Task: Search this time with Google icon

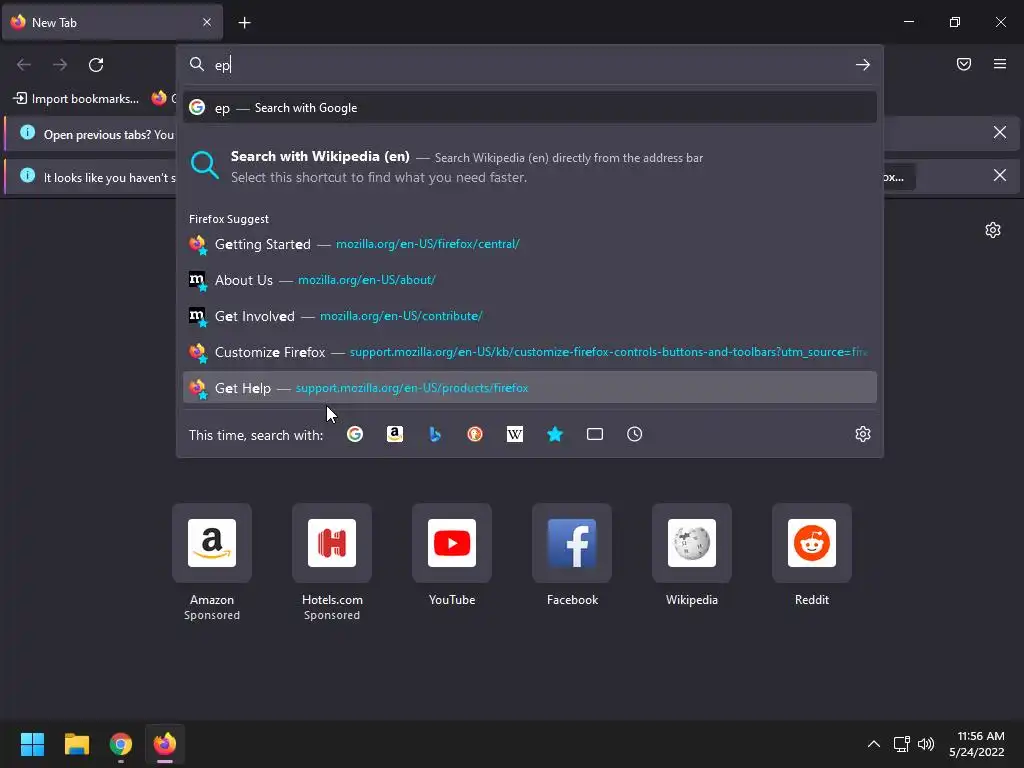Action: click(355, 434)
